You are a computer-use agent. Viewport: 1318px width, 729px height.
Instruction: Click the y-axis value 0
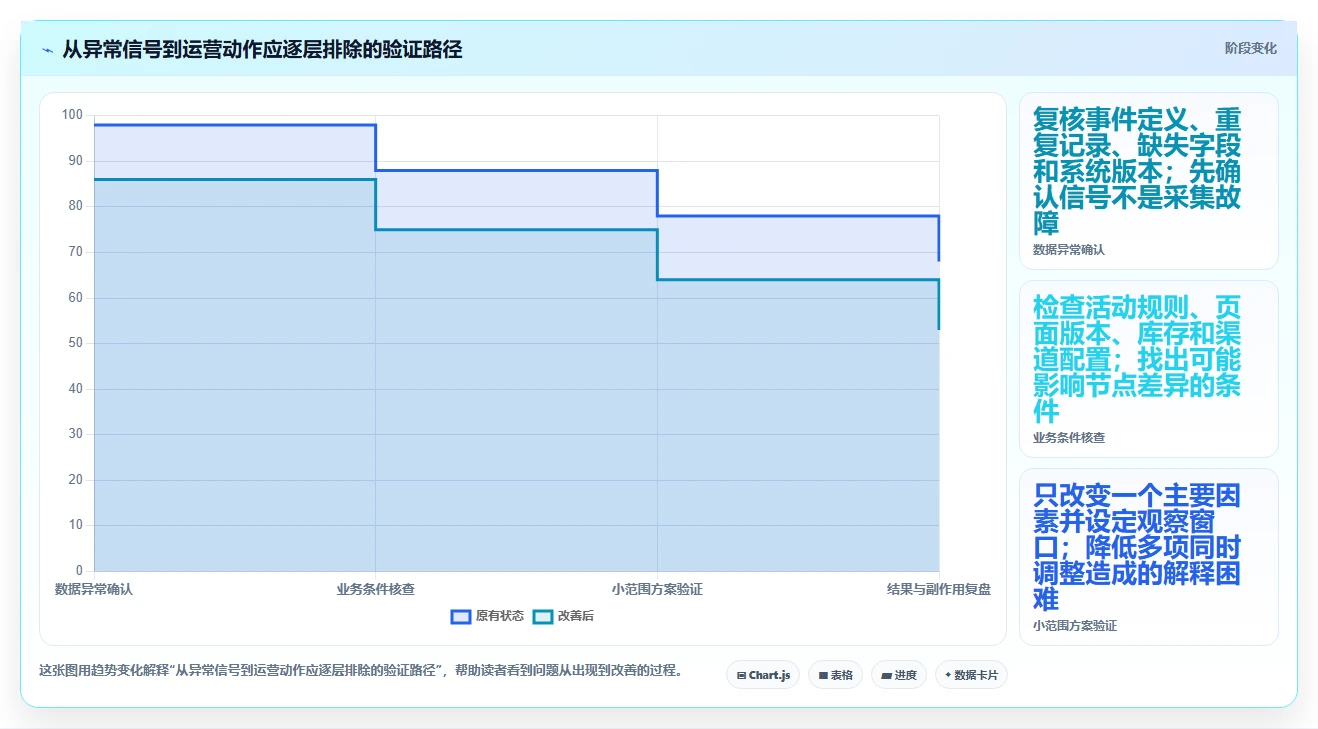79,571
